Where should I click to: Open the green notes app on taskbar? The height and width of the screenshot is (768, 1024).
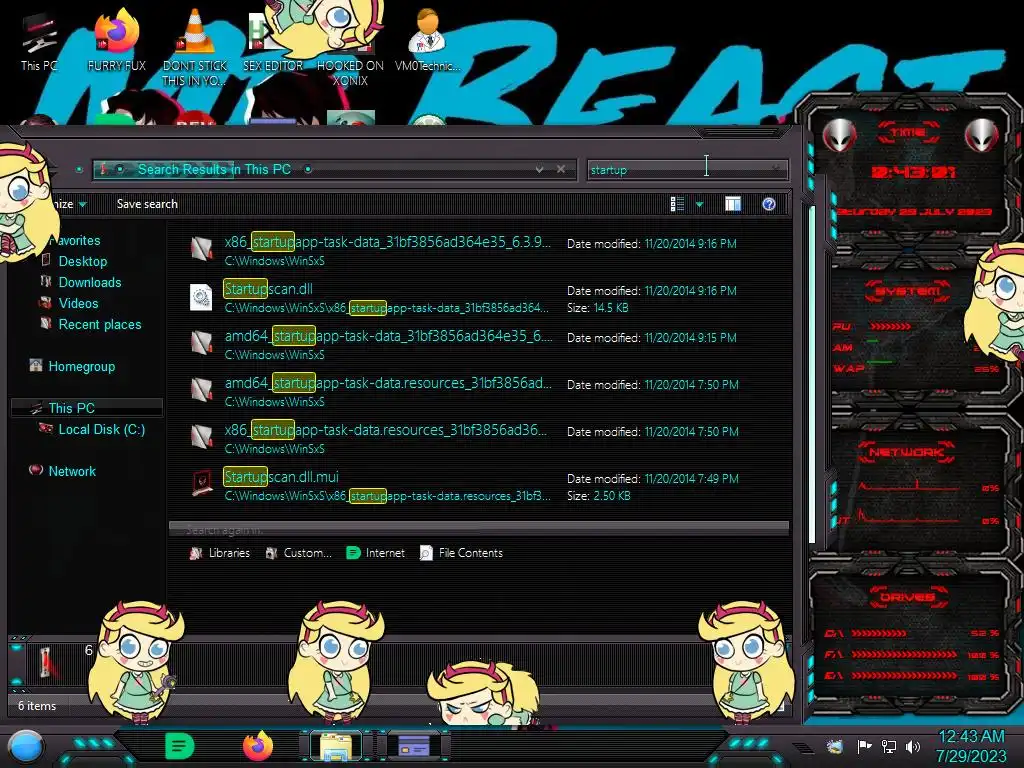tap(180, 746)
